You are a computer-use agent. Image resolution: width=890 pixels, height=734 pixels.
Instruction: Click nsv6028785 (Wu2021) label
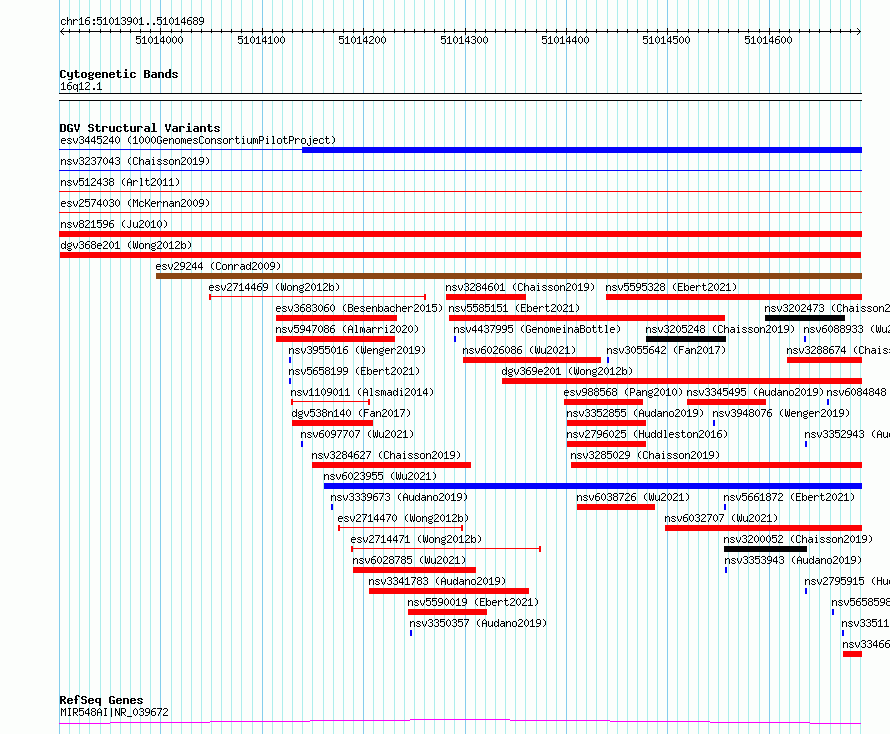pyautogui.click(x=409, y=560)
